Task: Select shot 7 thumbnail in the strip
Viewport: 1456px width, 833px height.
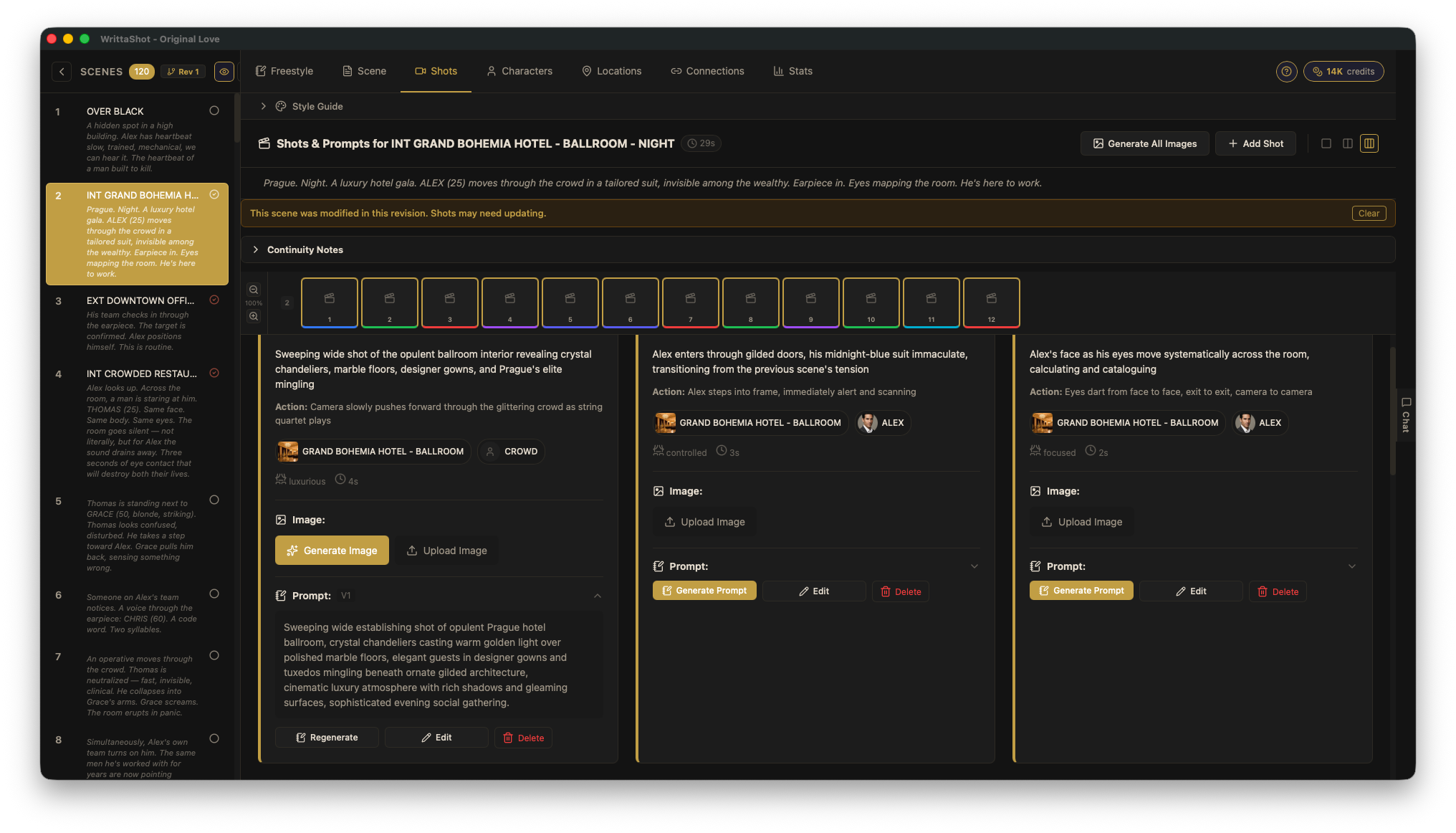Action: pyautogui.click(x=691, y=303)
